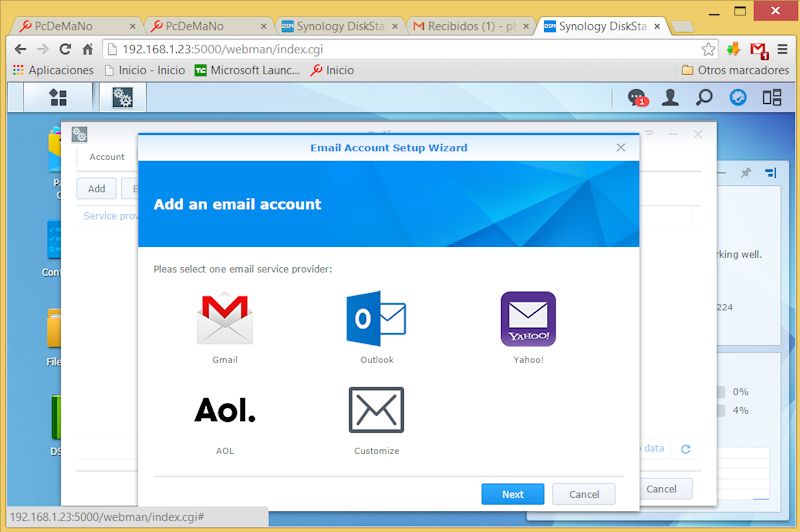This screenshot has height=532, width=800.
Task: Expand the Otros marcadores folder
Action: point(735,70)
